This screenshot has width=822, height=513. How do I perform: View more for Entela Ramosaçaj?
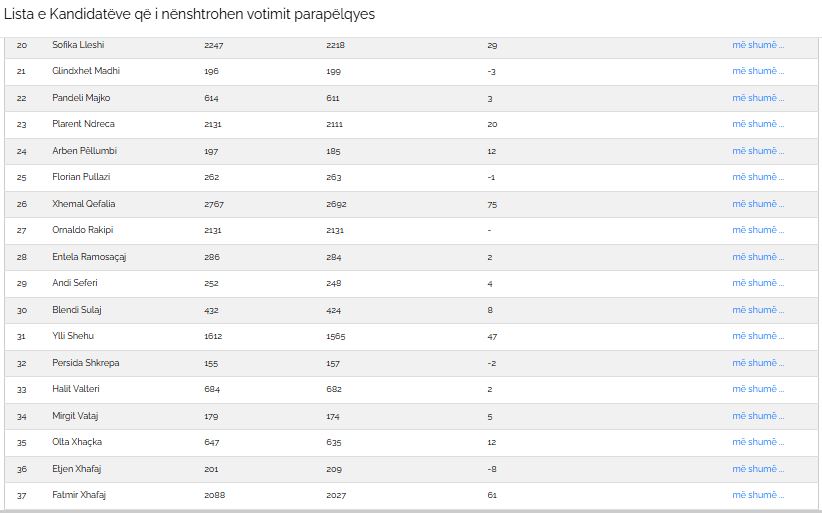(x=758, y=257)
